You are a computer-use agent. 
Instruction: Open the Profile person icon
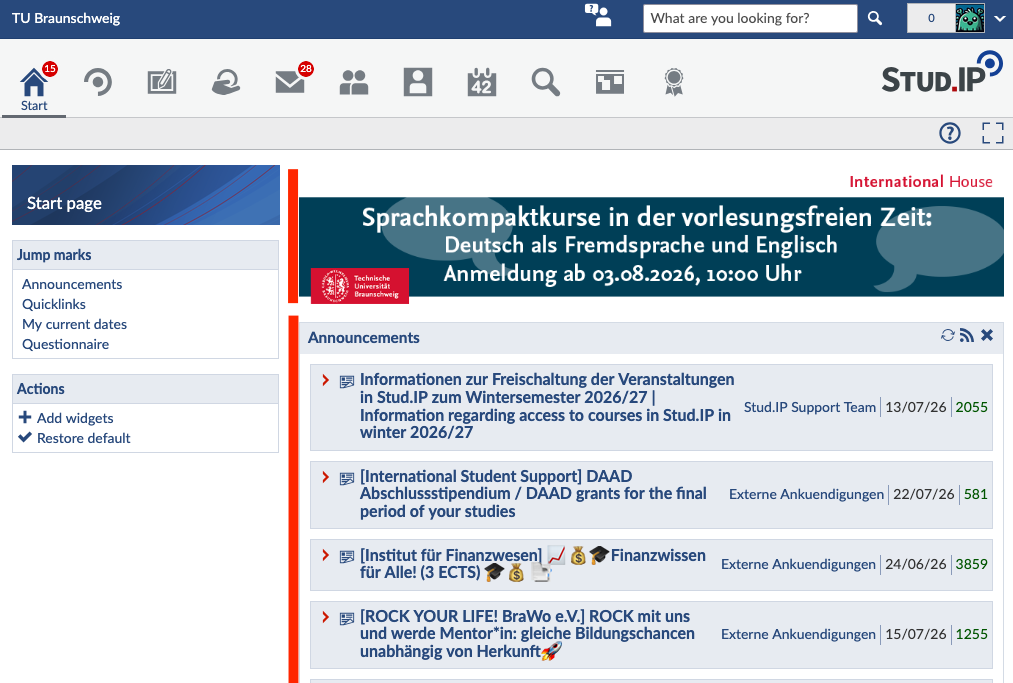coord(418,82)
